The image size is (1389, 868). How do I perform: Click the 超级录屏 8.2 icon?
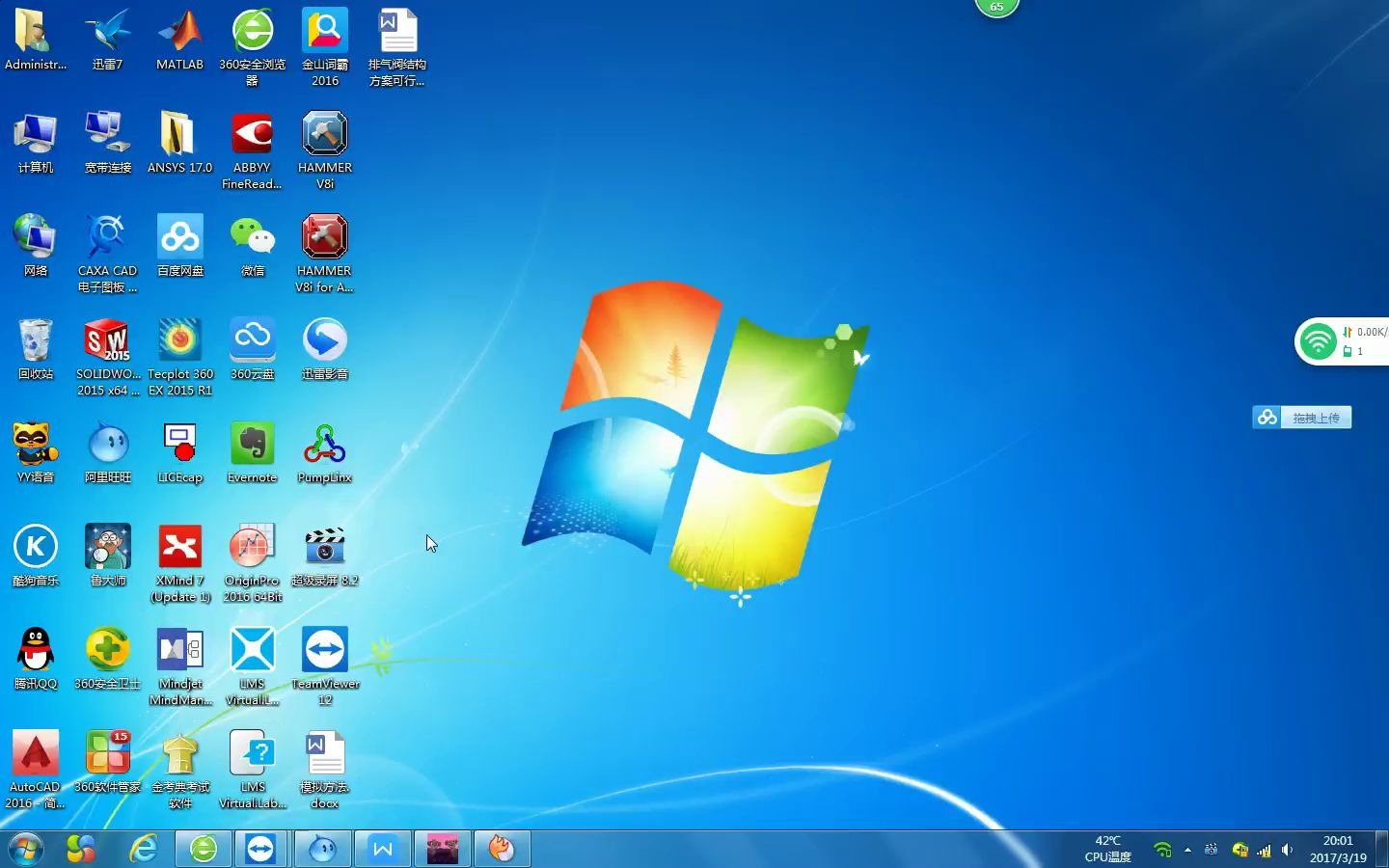pos(325,556)
